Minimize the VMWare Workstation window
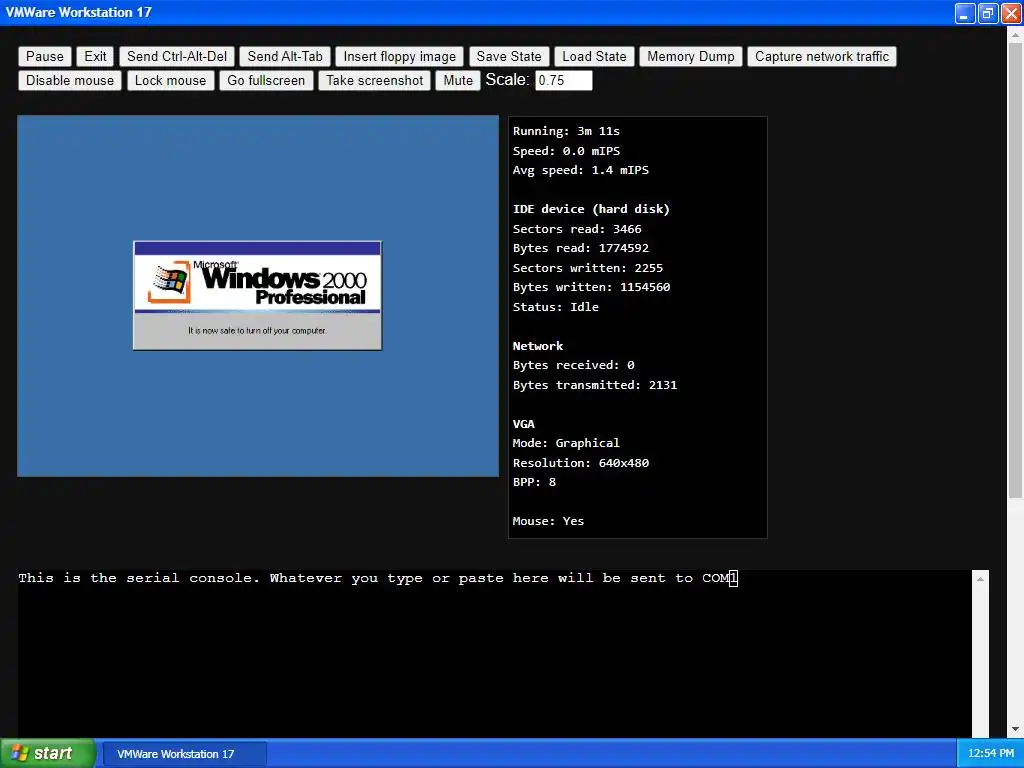Viewport: 1024px width, 768px height. tap(965, 14)
